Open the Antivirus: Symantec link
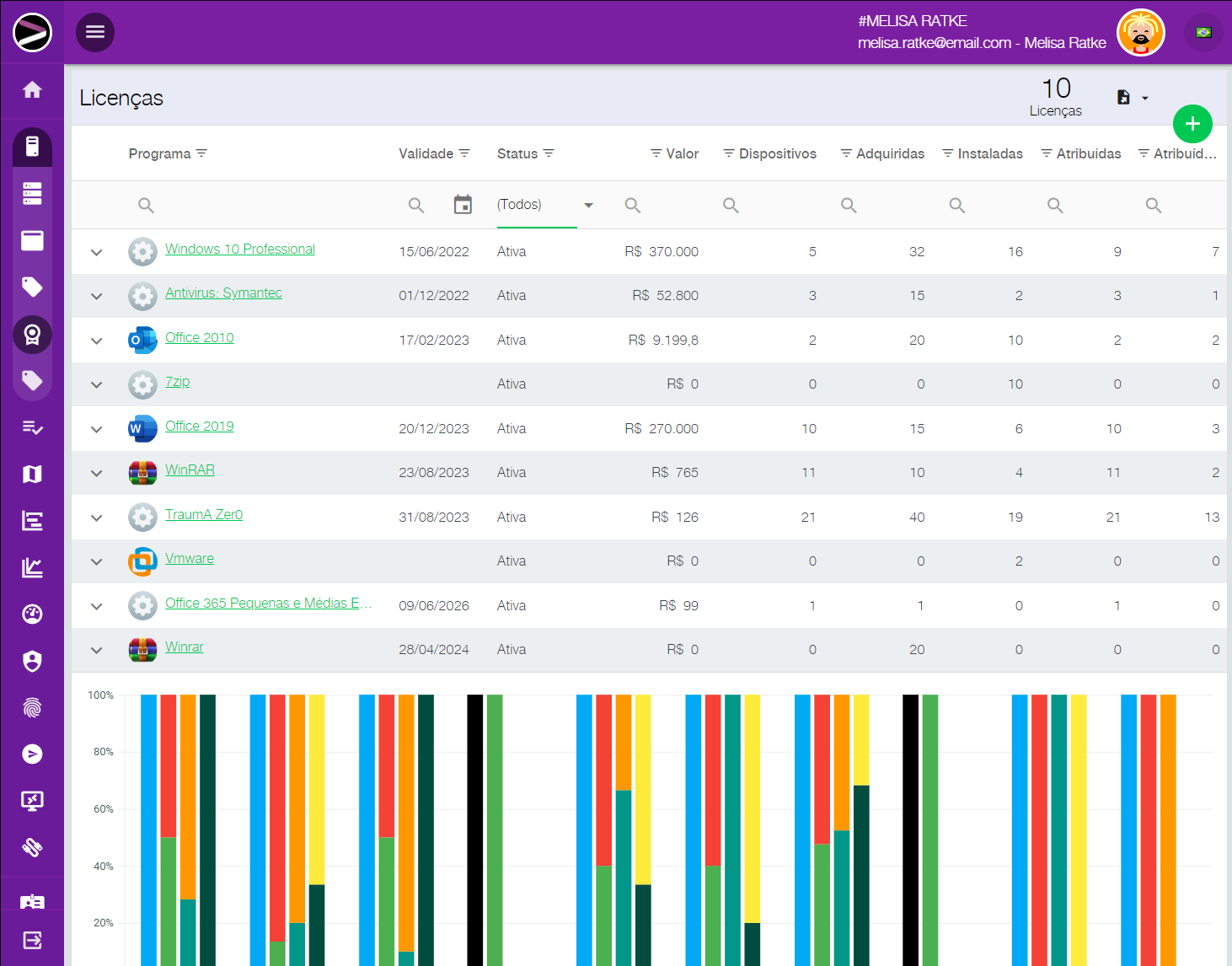 click(223, 292)
